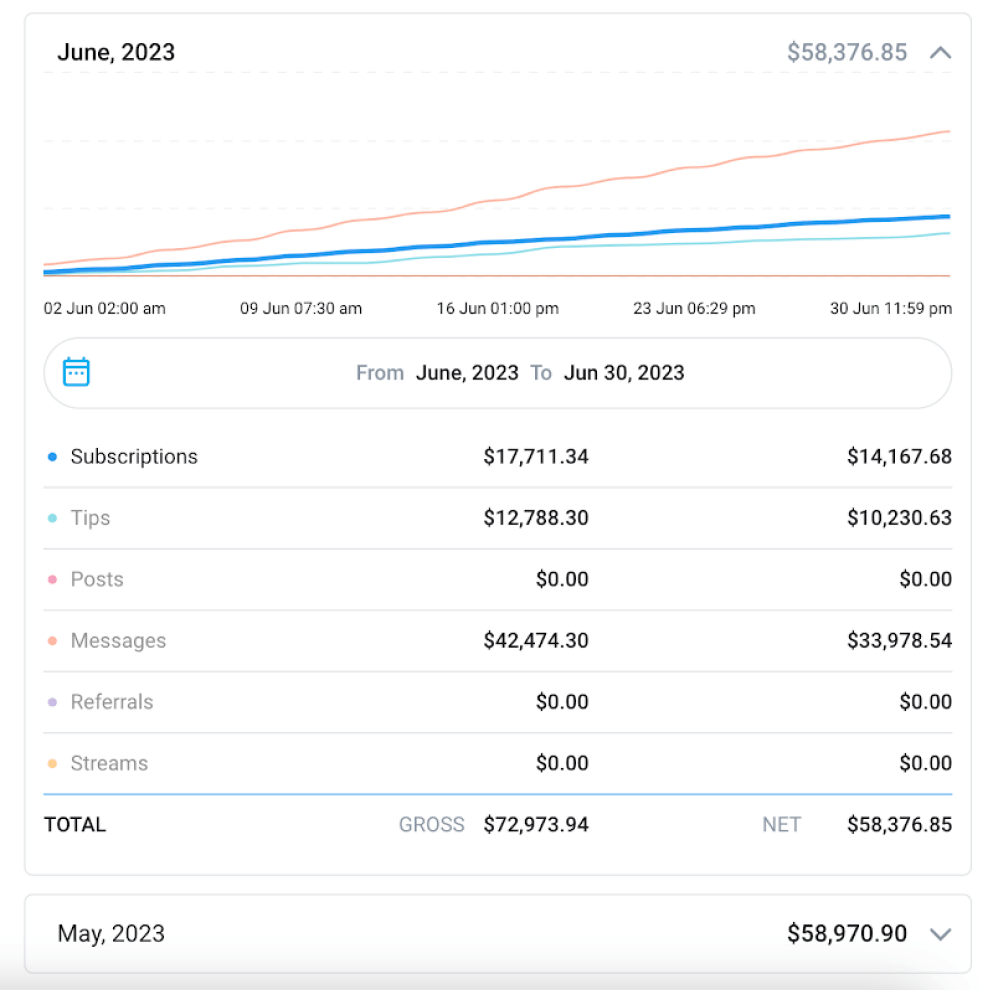Toggle the Posts series in the chart

coord(97,580)
